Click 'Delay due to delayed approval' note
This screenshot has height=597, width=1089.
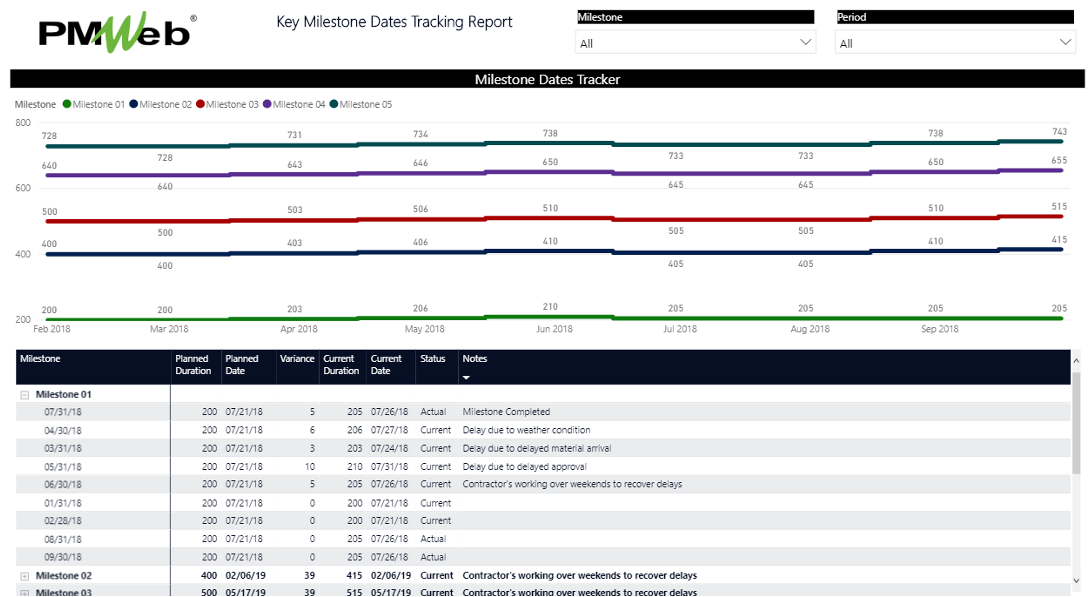point(524,467)
